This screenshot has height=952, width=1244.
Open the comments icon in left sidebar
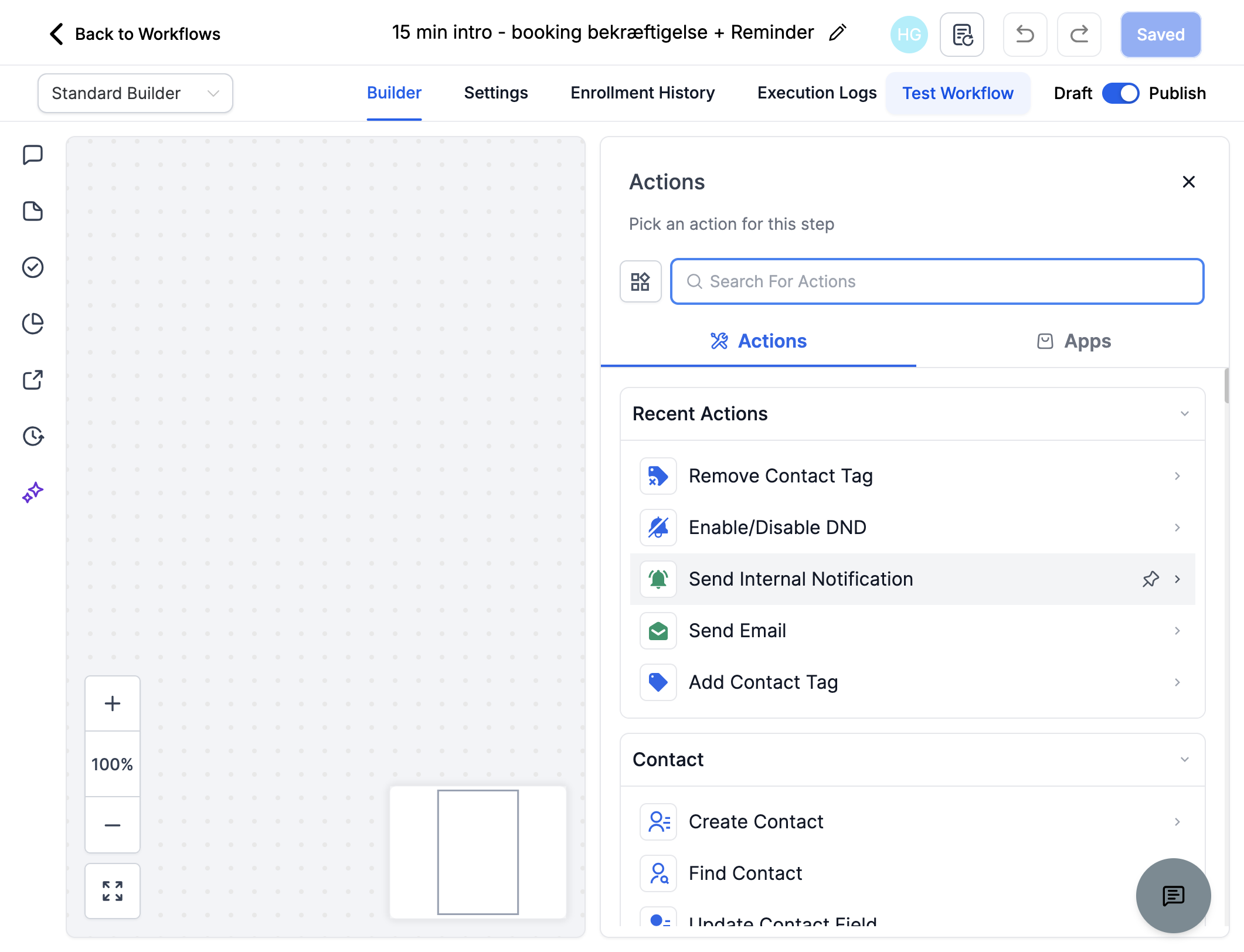click(33, 155)
